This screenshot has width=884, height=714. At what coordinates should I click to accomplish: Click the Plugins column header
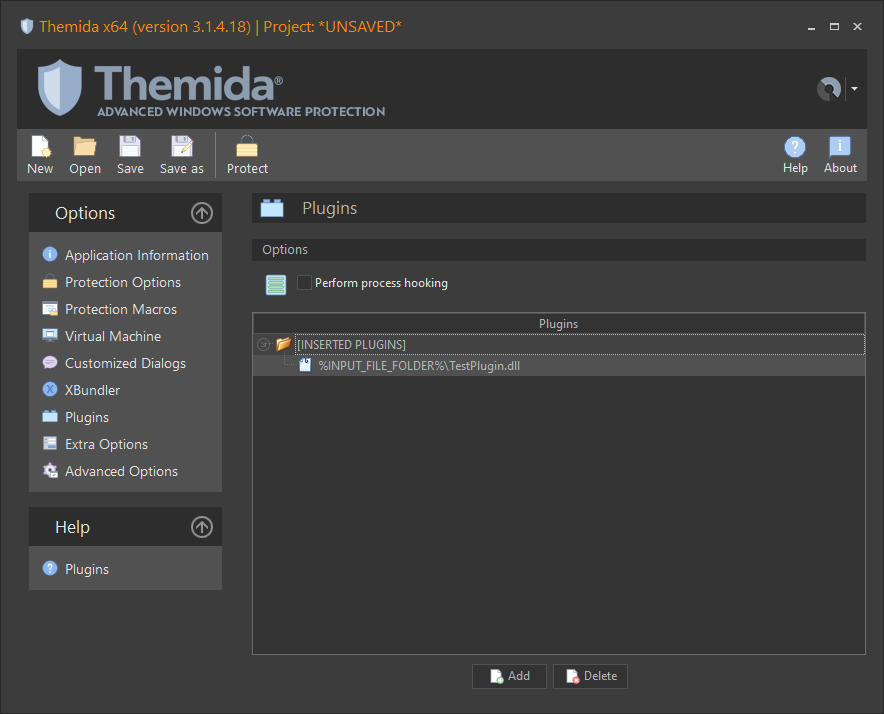click(x=558, y=324)
